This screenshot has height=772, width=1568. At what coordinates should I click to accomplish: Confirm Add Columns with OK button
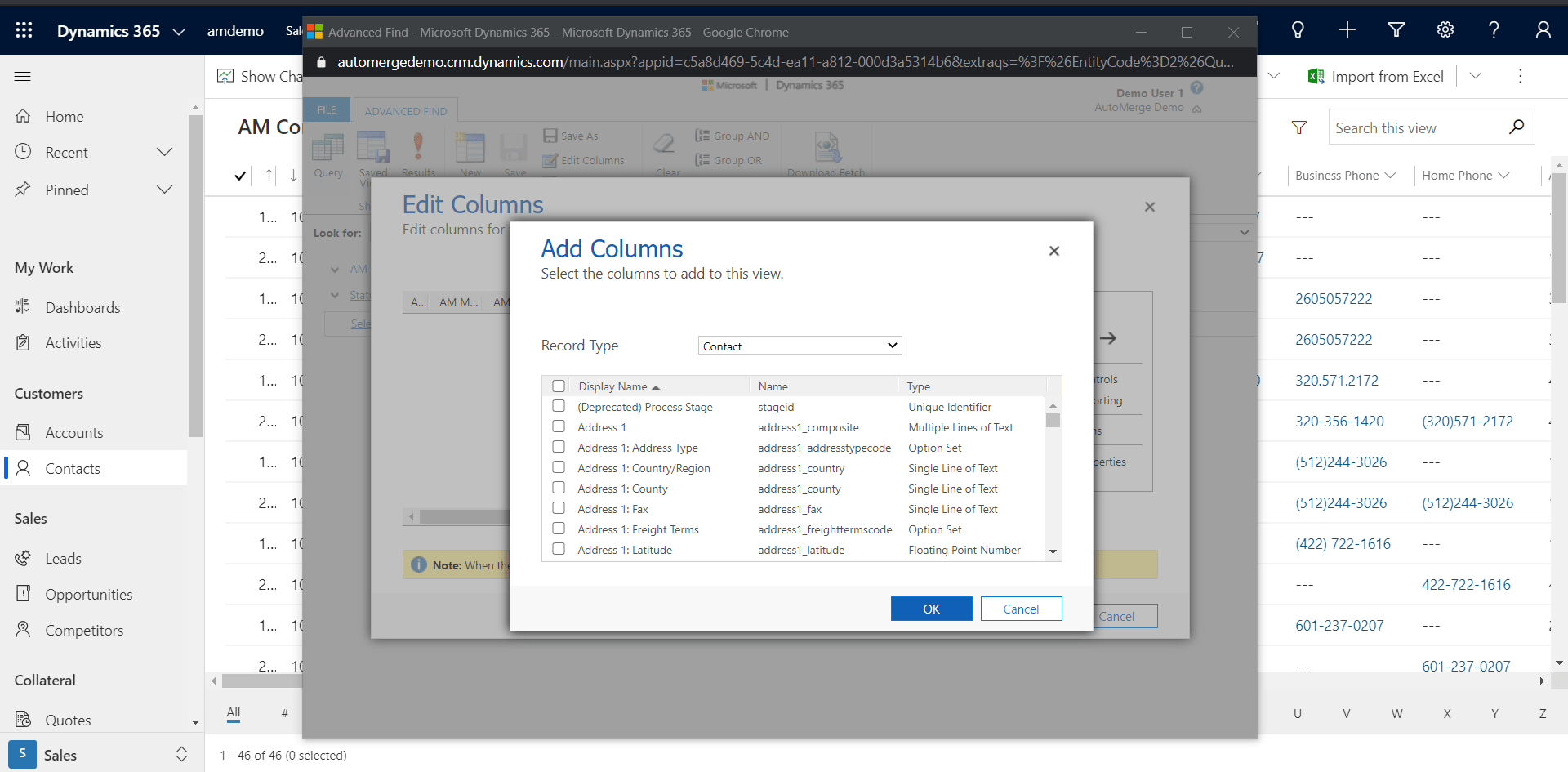(931, 609)
